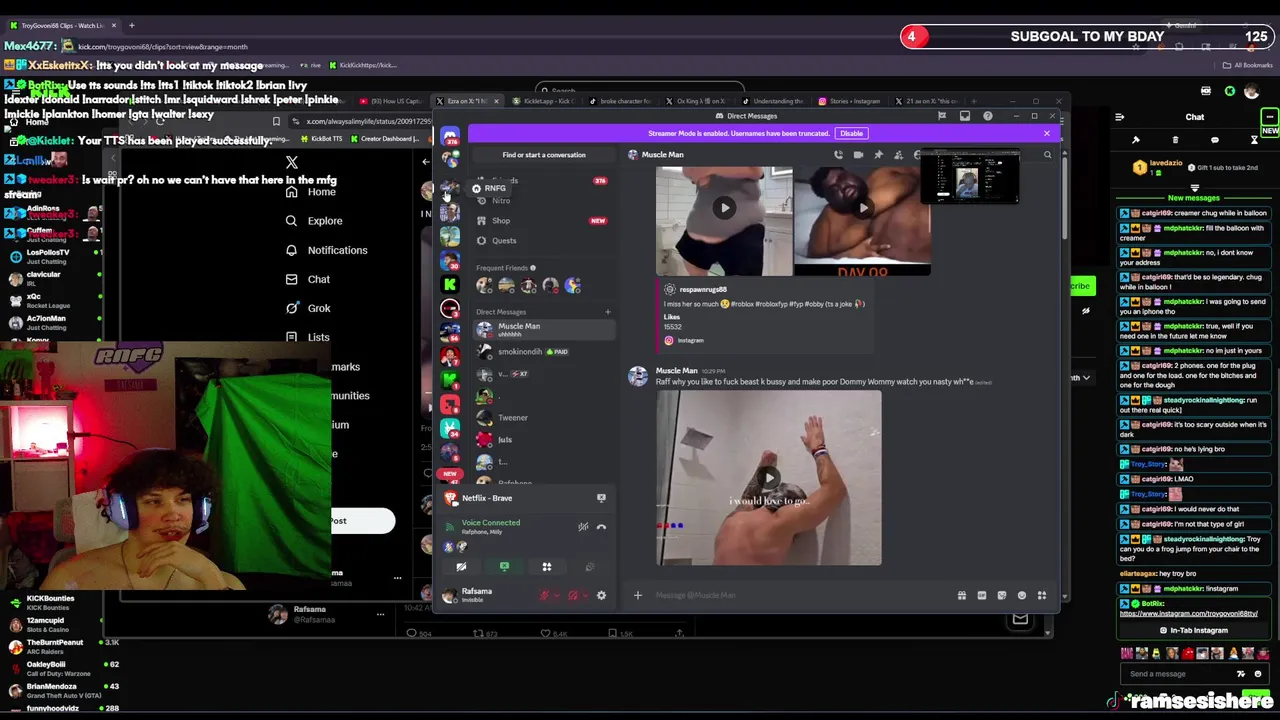1280x720 pixels.
Task: Go to Discord home direct messages icon
Action: click(450, 138)
